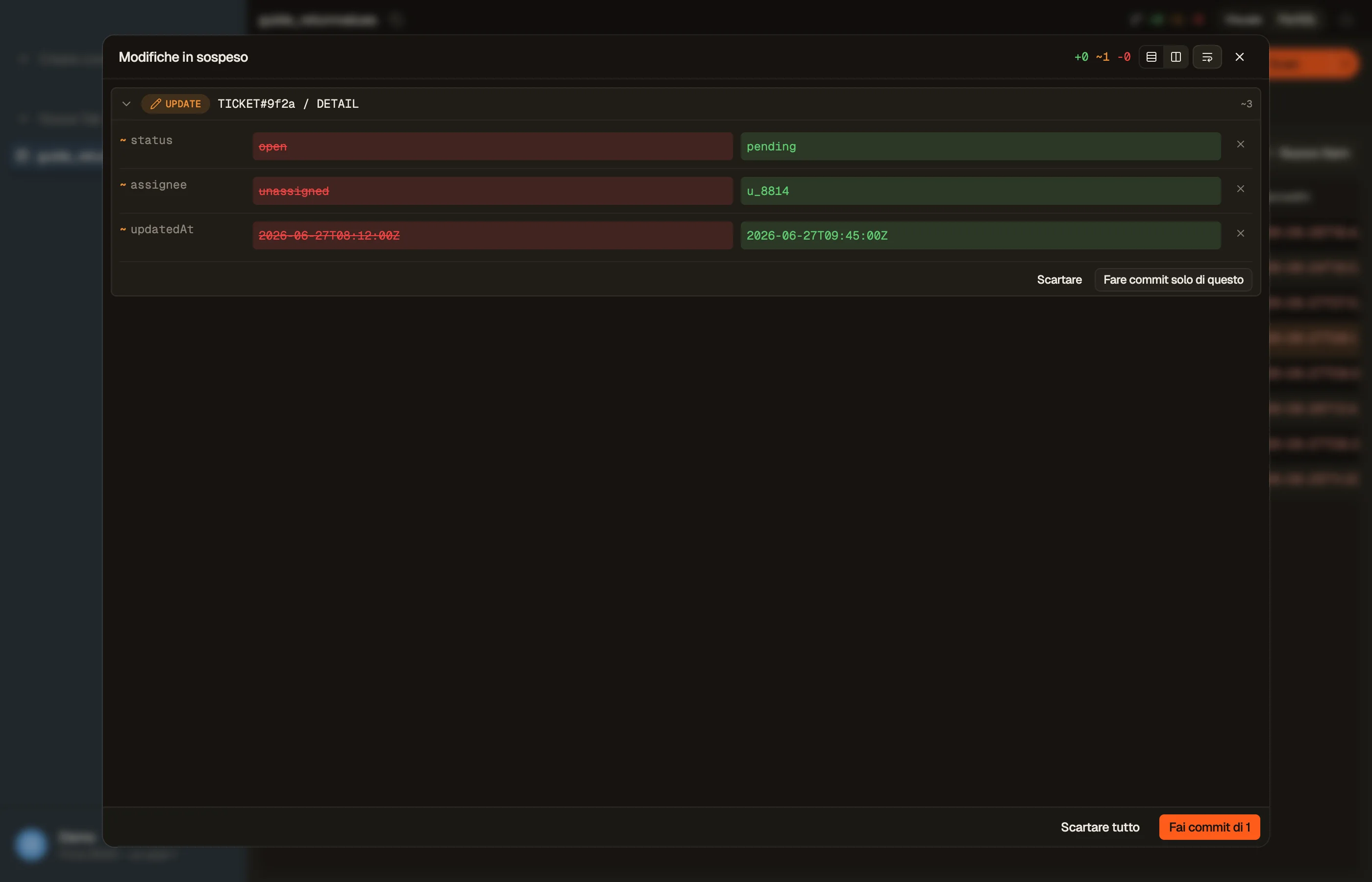Click Scartare for this ticket
Image resolution: width=1372 pixels, height=882 pixels.
click(x=1059, y=279)
